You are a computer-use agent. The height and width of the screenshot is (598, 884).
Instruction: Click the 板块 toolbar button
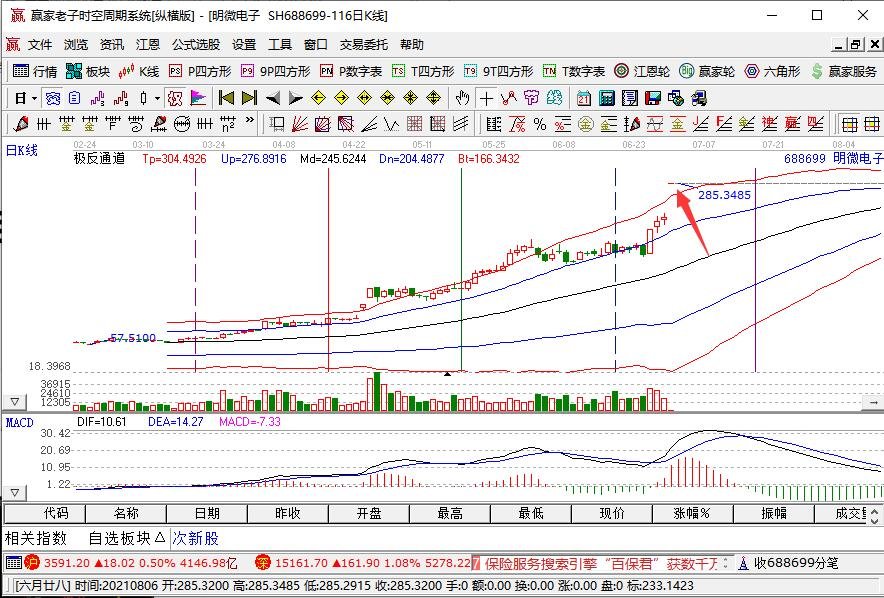click(88, 71)
